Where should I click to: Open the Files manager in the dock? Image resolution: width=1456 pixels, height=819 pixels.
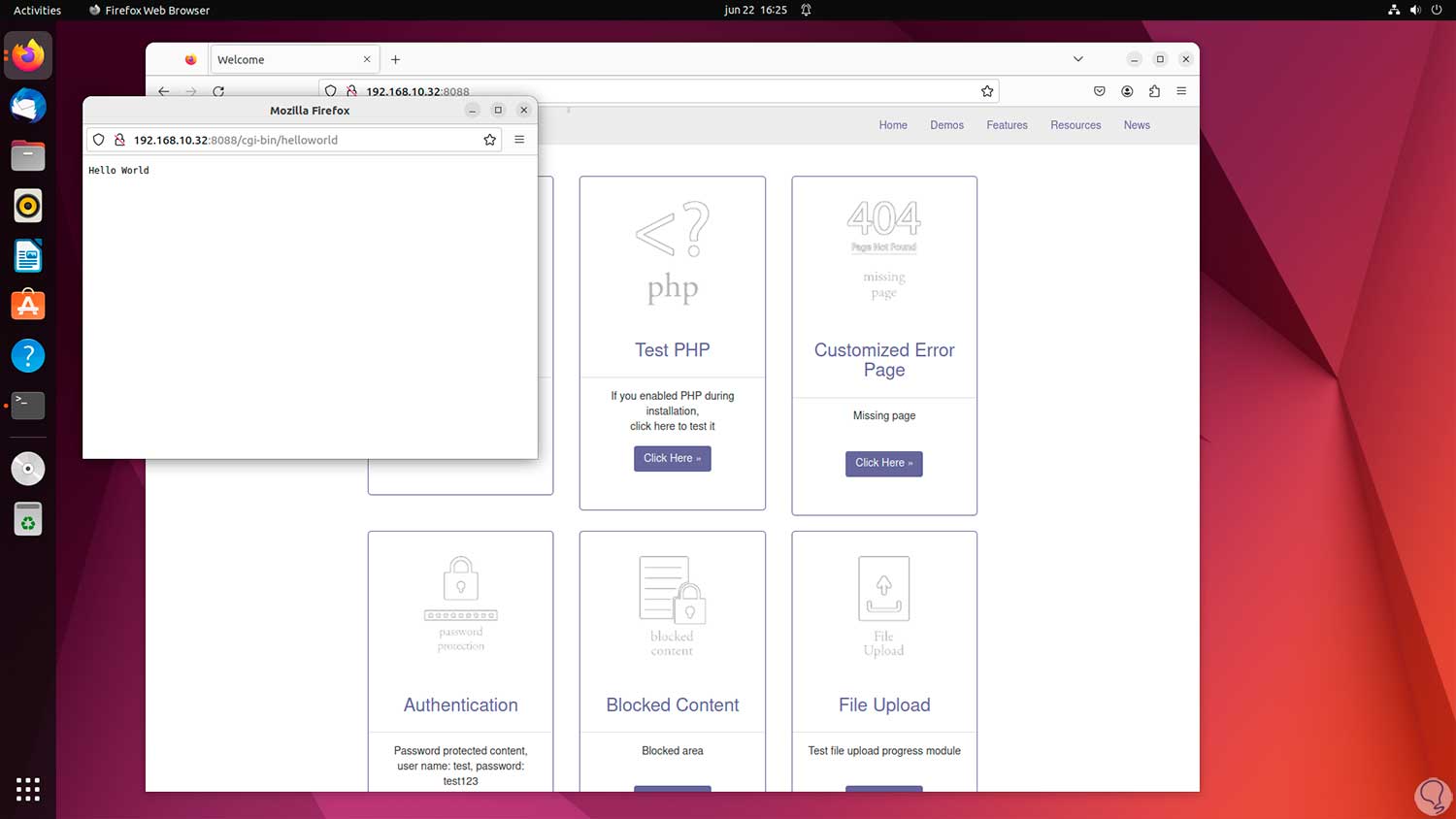[x=28, y=155]
